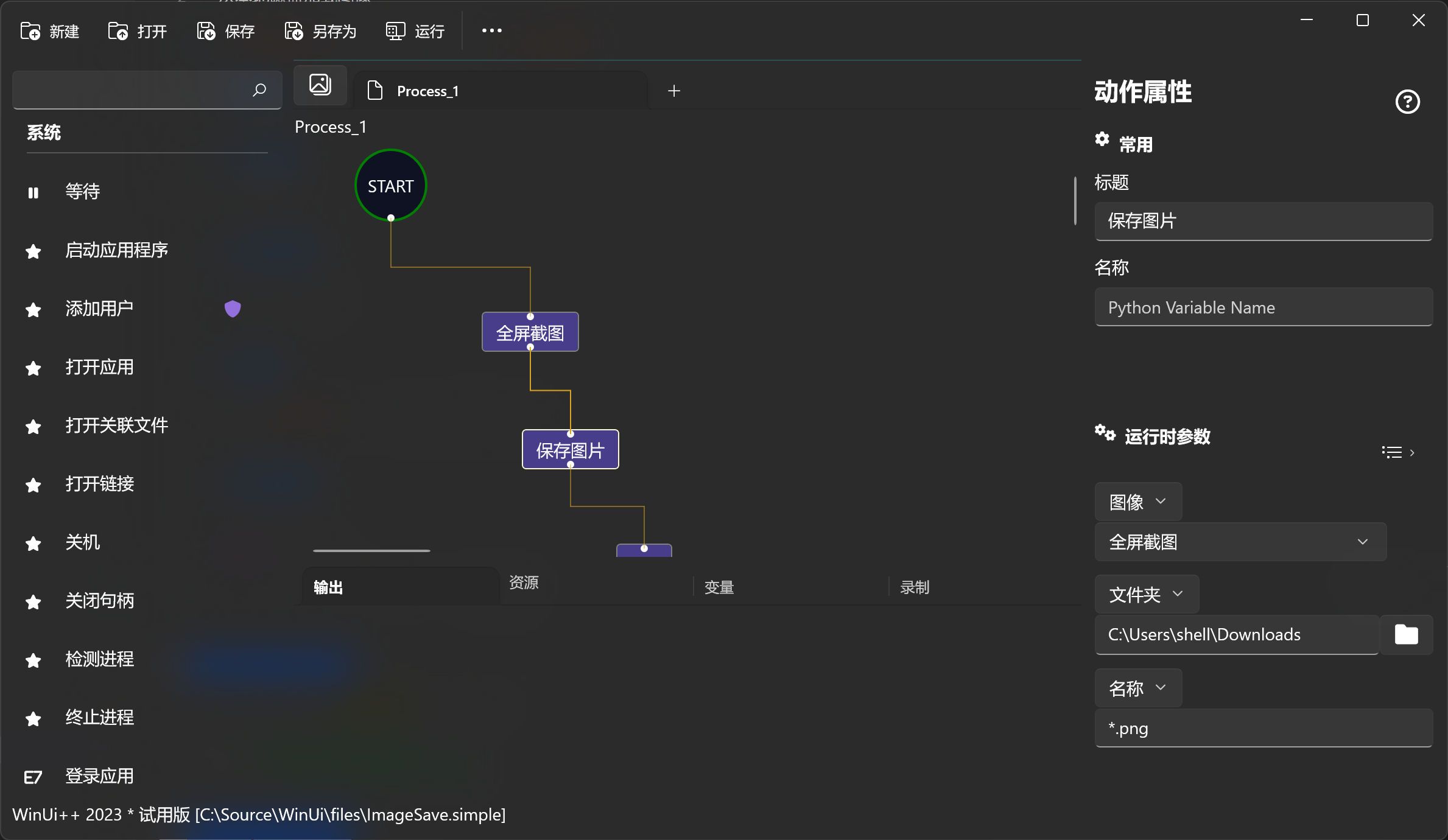1448x840 pixels.
Task: Open the 全屏截图 combo box
Action: point(1240,542)
